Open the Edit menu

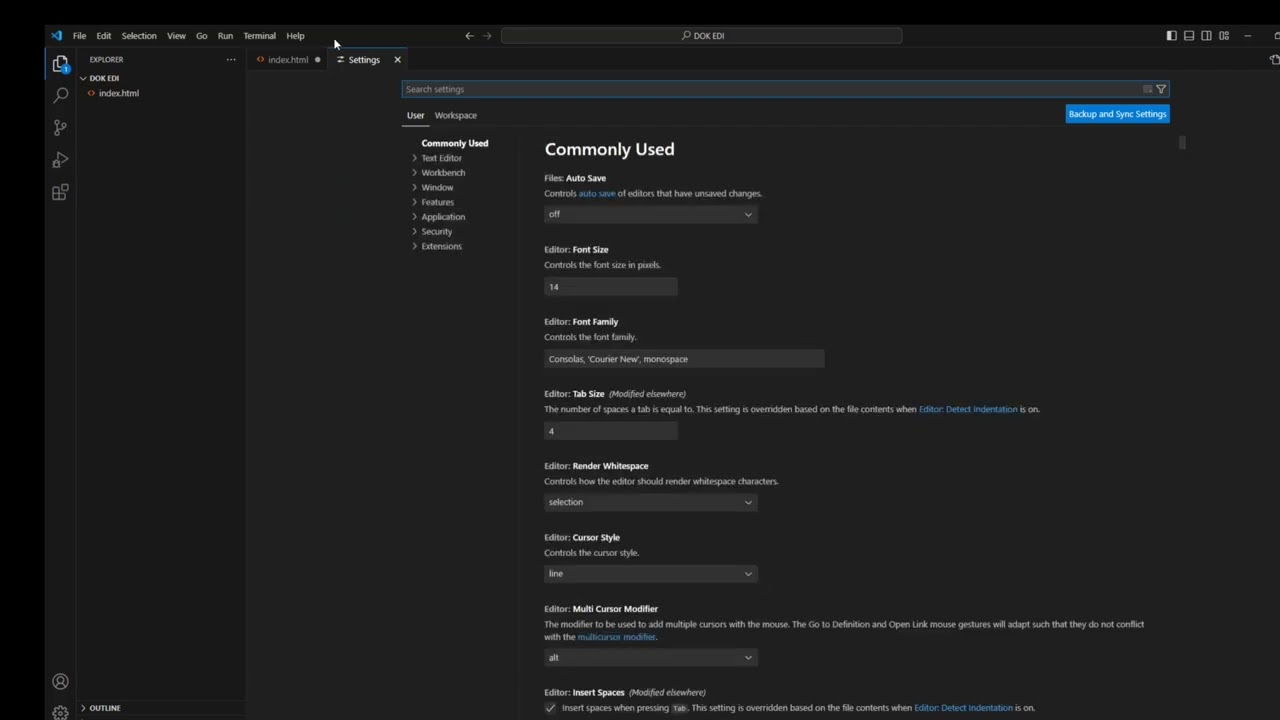pos(104,36)
